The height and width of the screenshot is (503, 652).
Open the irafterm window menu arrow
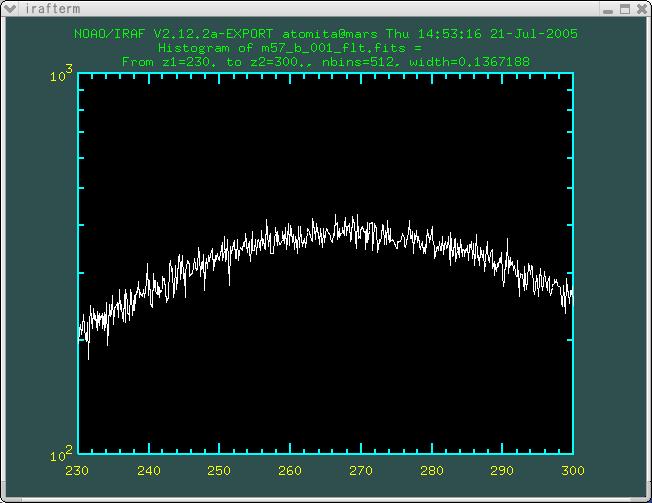pyautogui.click(x=10, y=8)
